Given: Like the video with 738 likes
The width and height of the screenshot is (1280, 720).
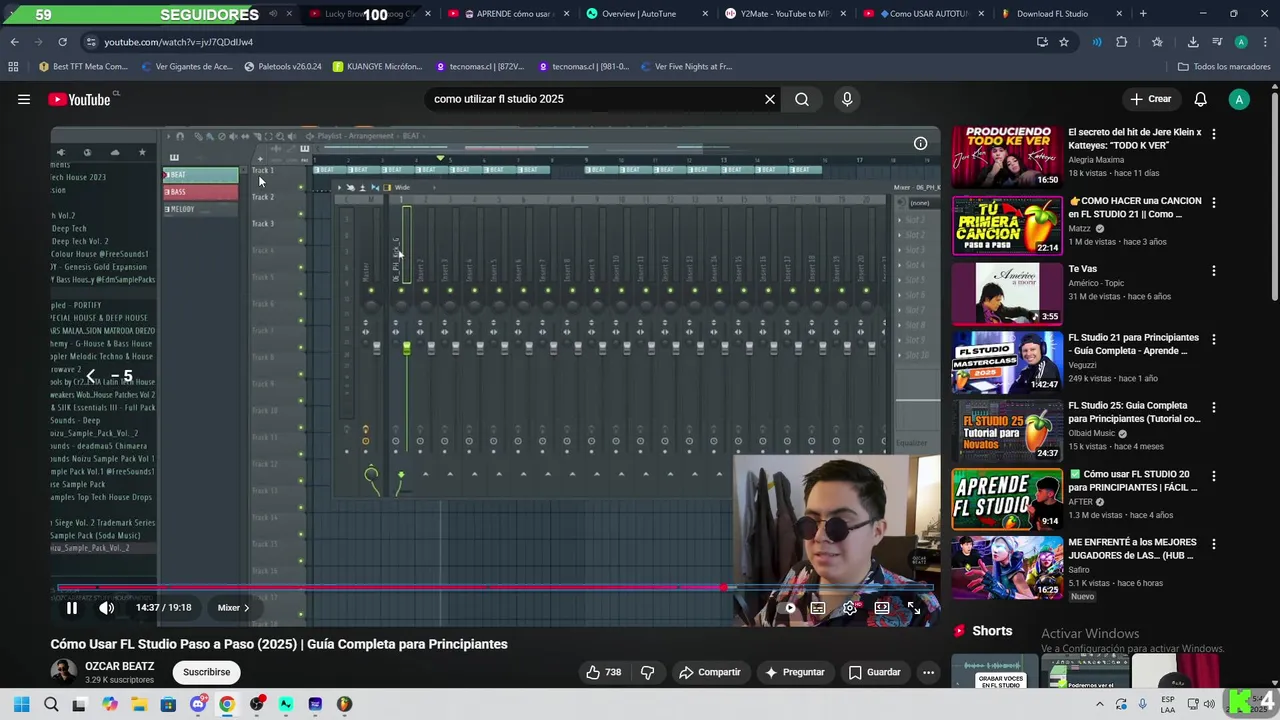Looking at the screenshot, I should click(603, 672).
